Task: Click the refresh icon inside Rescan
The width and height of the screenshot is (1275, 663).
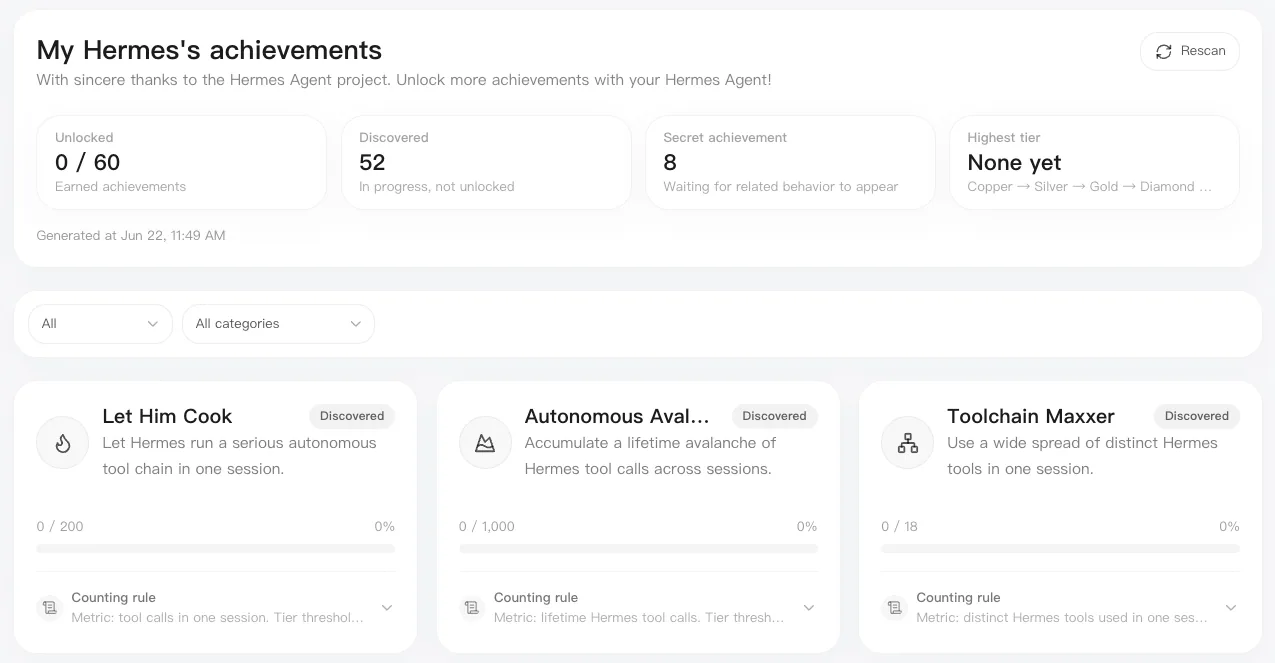Action: pos(1163,51)
